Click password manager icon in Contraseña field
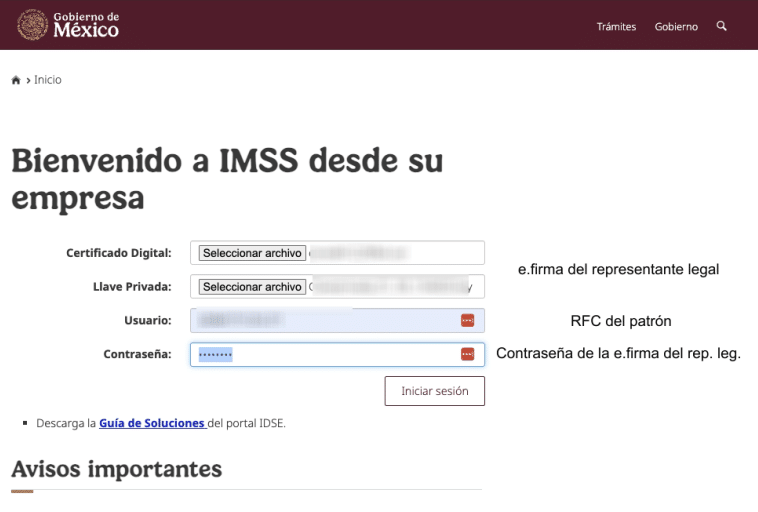758x512 pixels. coord(467,354)
